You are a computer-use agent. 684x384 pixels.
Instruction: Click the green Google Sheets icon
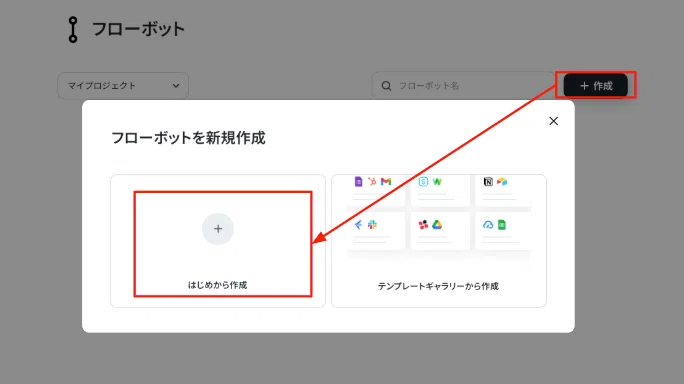502,225
